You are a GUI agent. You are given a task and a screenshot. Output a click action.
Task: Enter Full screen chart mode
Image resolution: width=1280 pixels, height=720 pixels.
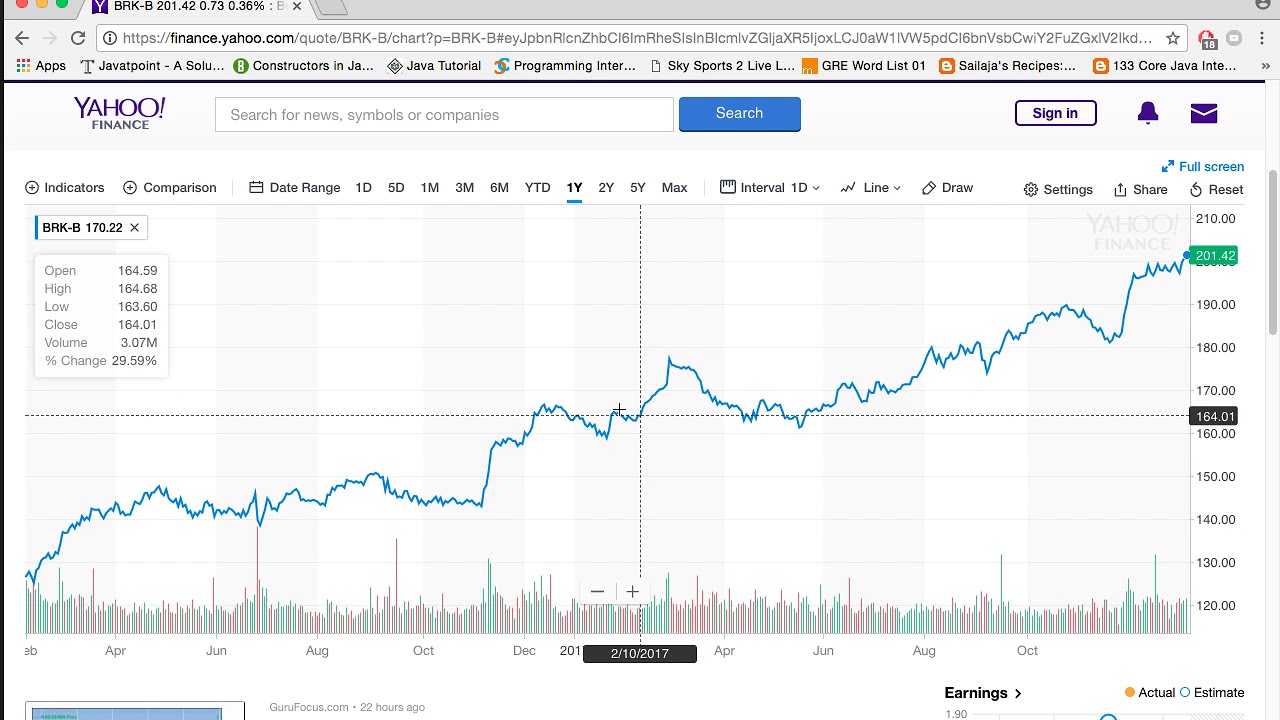tap(1203, 167)
